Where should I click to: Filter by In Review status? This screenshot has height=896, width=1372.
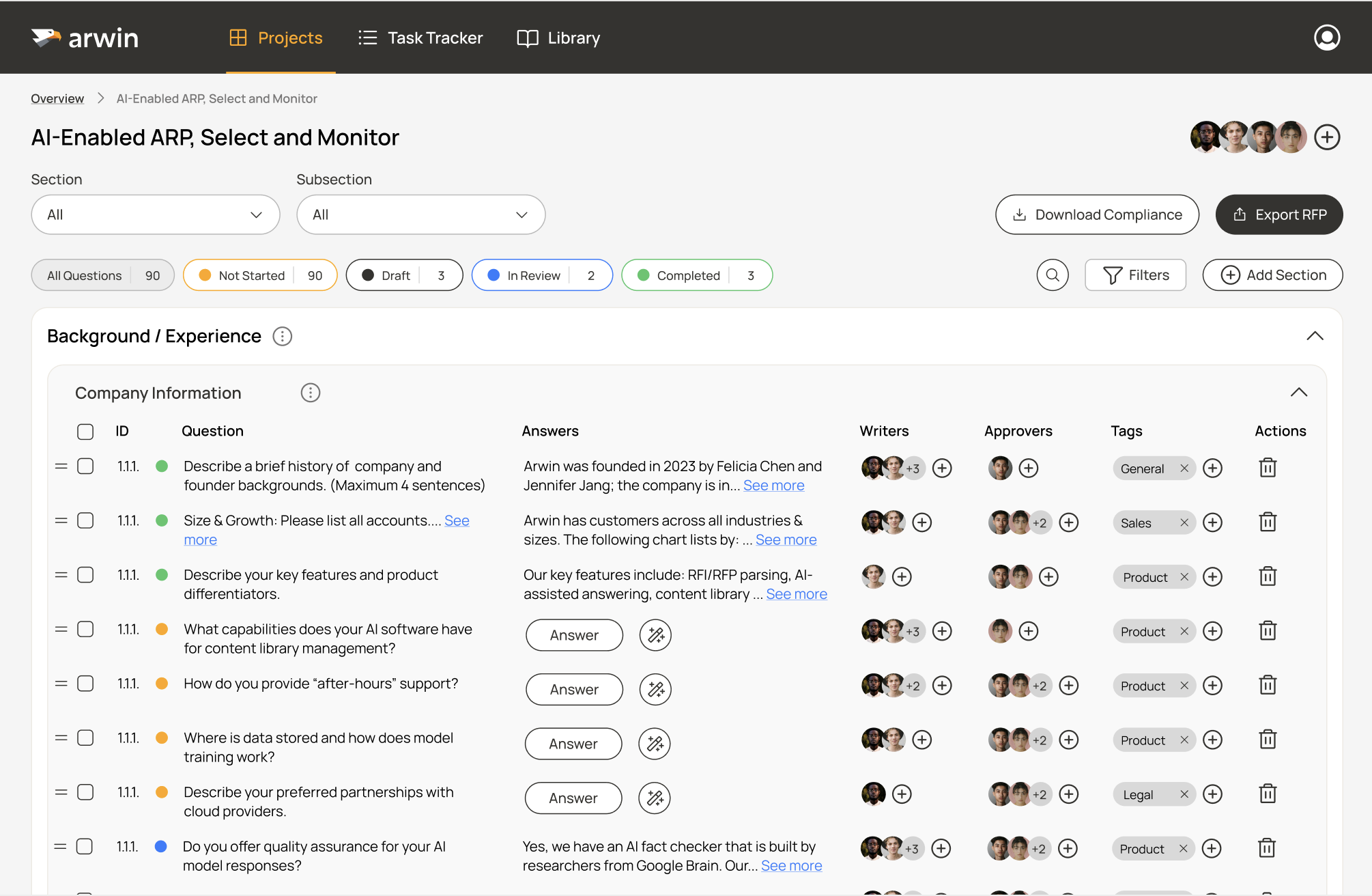pos(542,275)
